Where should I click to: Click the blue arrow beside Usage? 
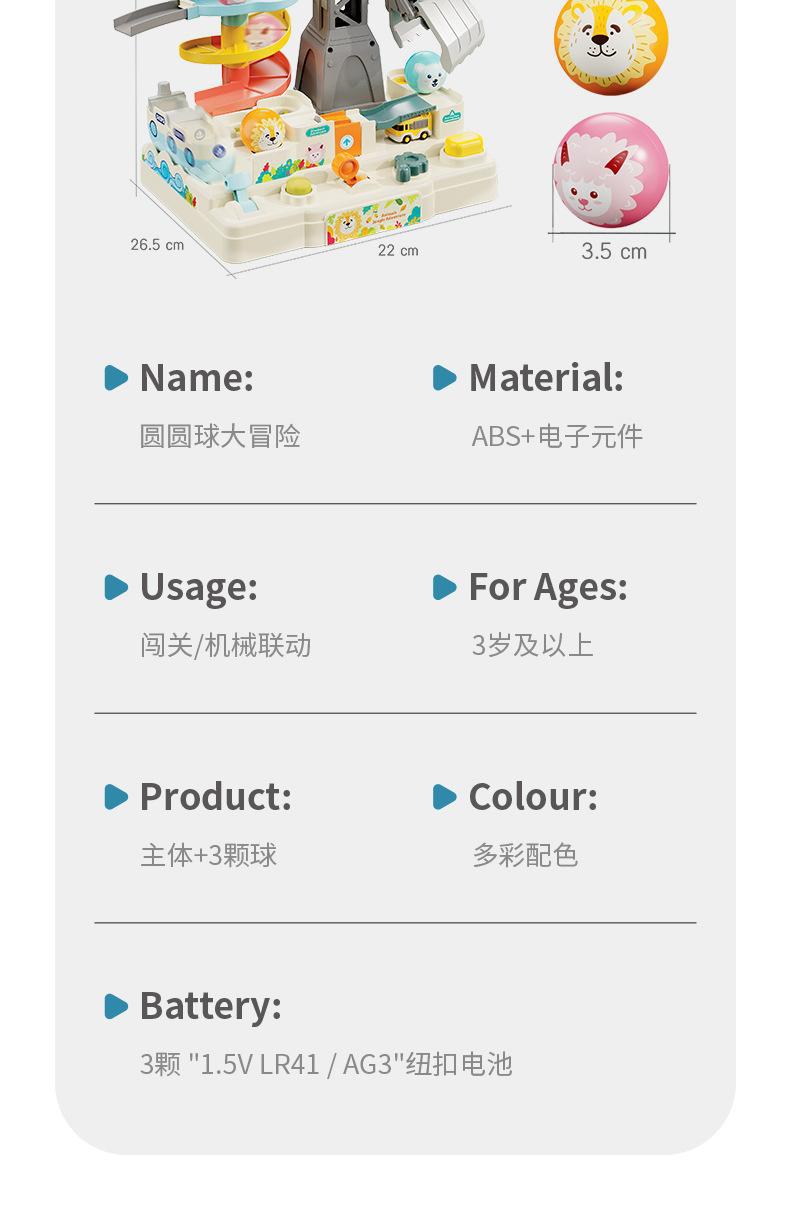coord(117,587)
